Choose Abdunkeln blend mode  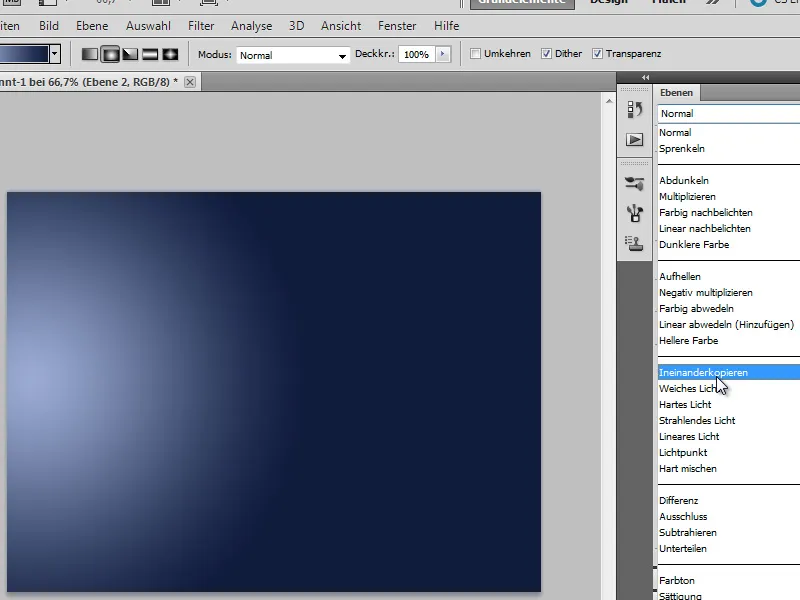tap(729, 181)
